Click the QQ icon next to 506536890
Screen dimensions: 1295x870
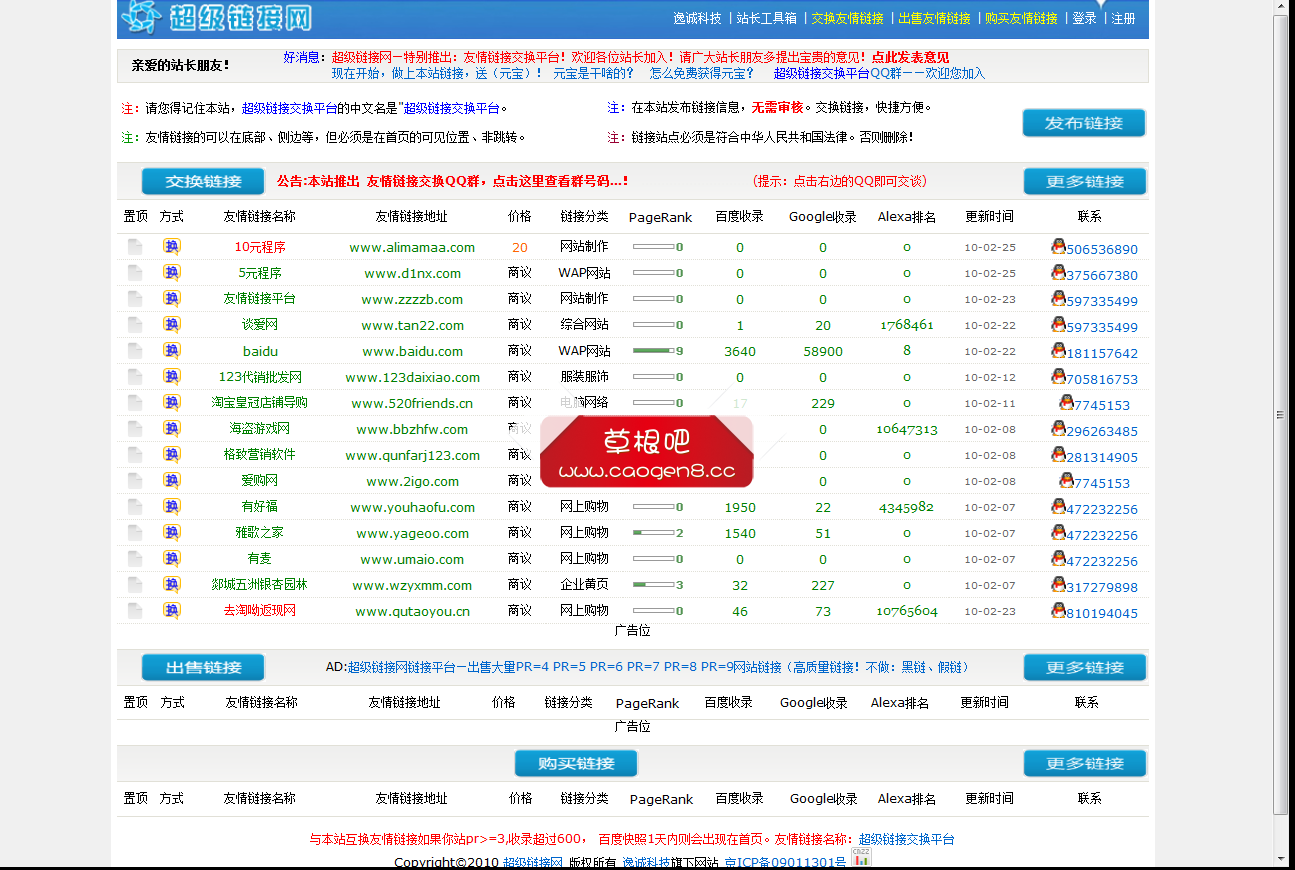[1057, 247]
